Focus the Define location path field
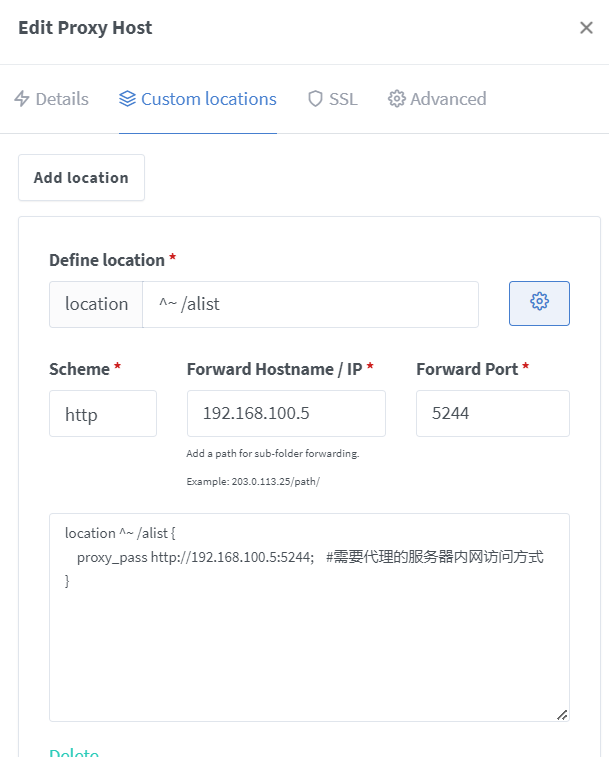This screenshot has height=757, width=609. (x=310, y=304)
